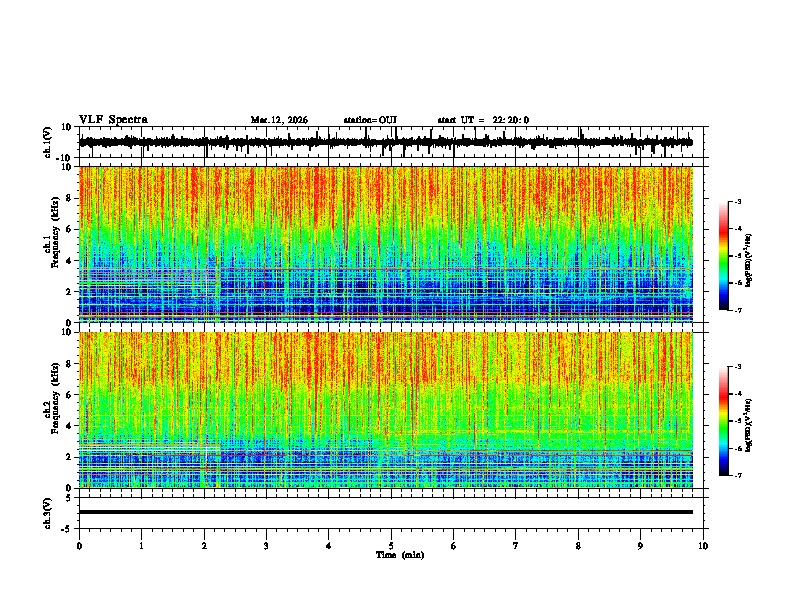Screen dimensions: 792x612
Task: Click the "-5" tick on ch.3(V) axis
Action: coord(68,529)
